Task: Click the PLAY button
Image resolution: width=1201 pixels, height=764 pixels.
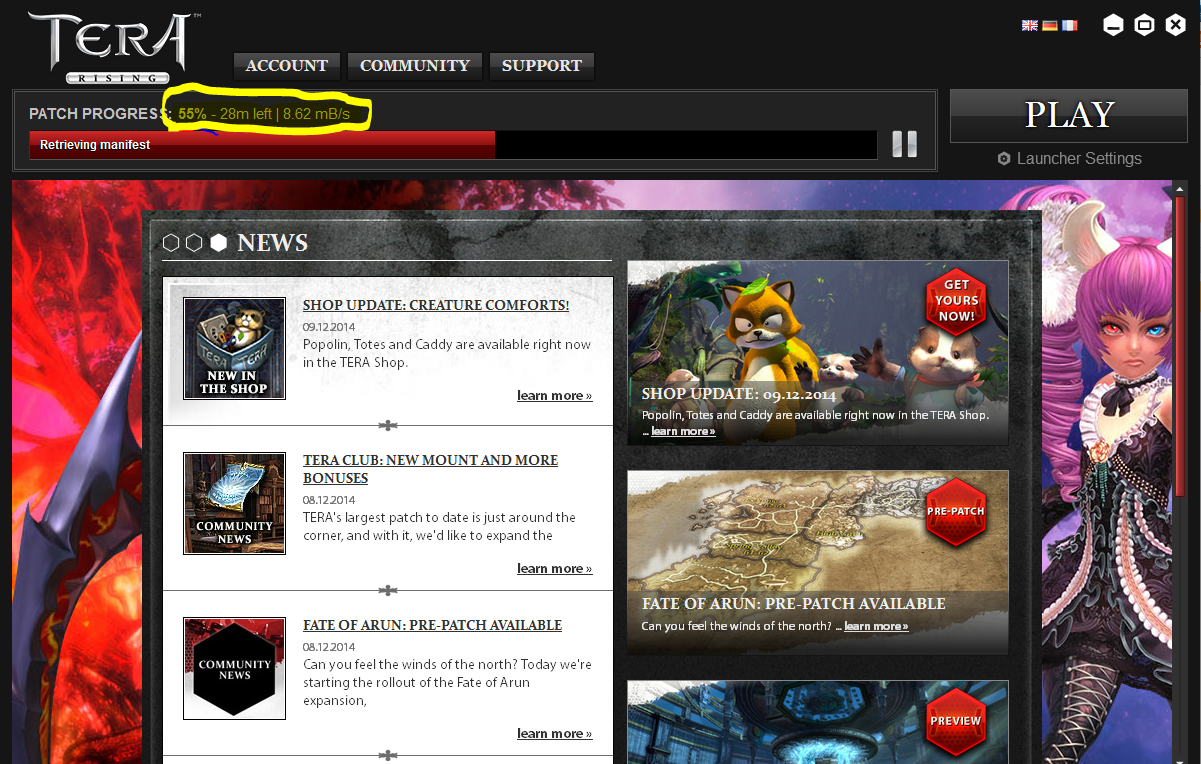Action: (1069, 116)
